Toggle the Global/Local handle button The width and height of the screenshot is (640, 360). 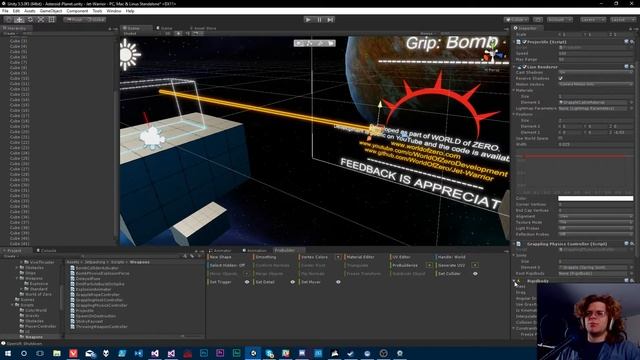(x=96, y=20)
